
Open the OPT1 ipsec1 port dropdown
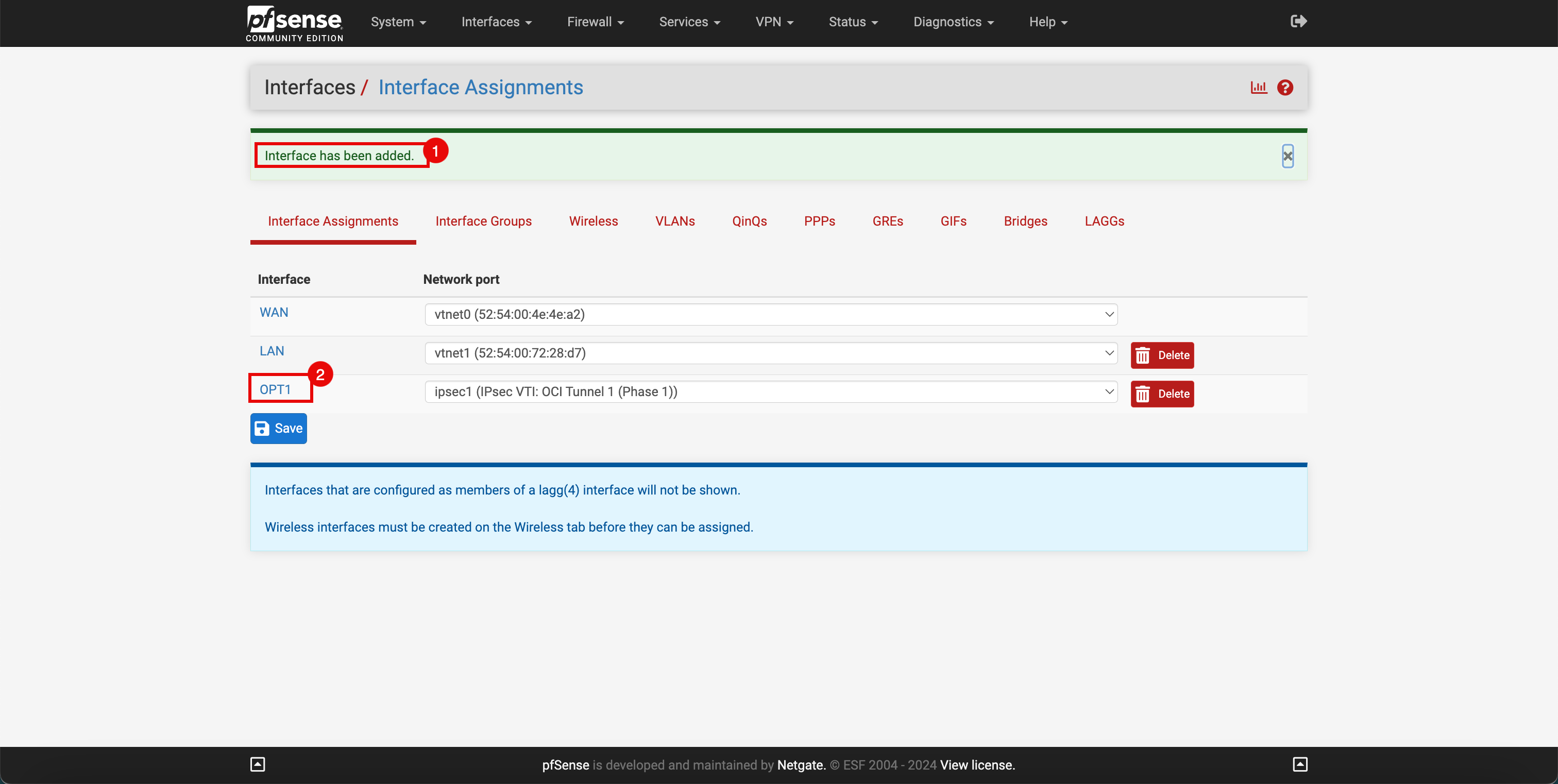771,391
